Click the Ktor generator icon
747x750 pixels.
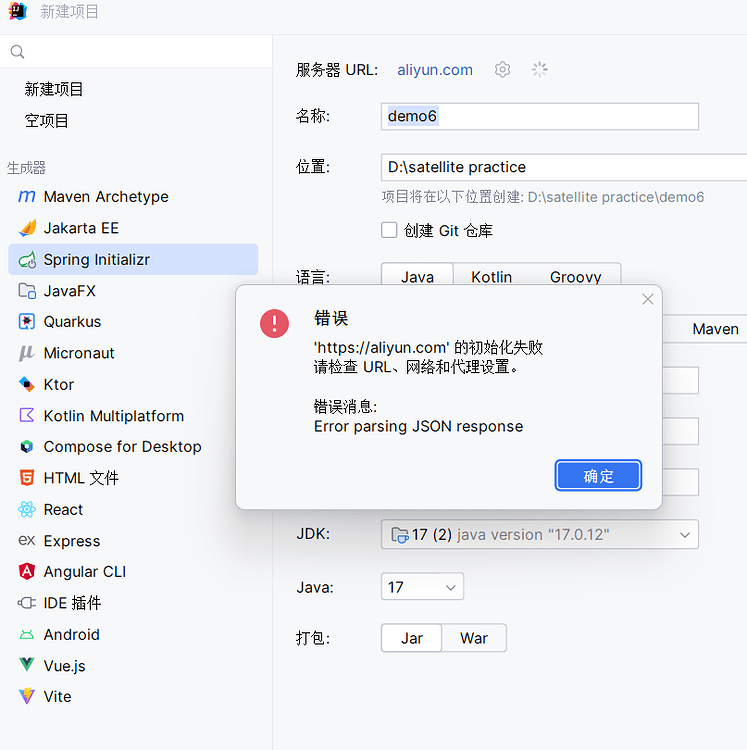(x=27, y=385)
